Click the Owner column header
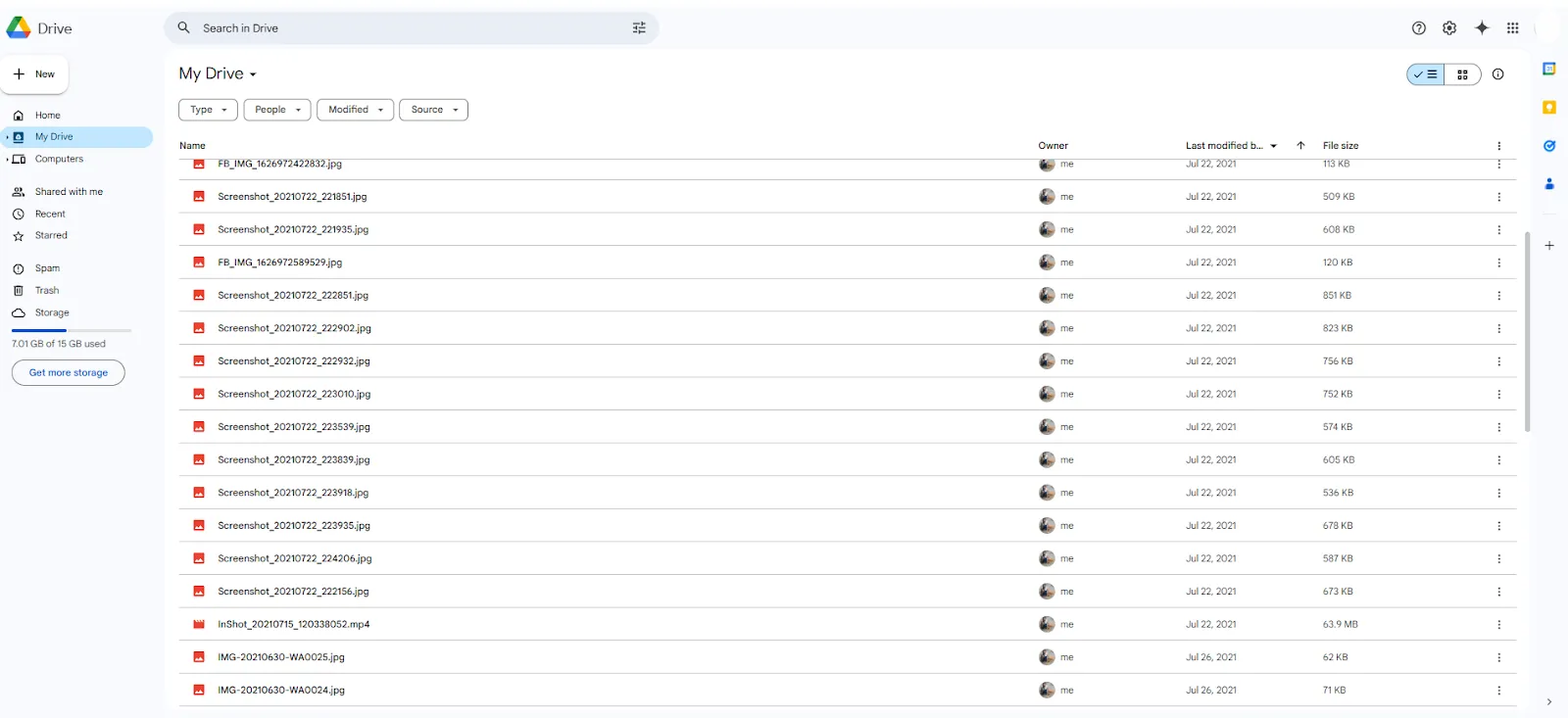 tap(1053, 146)
